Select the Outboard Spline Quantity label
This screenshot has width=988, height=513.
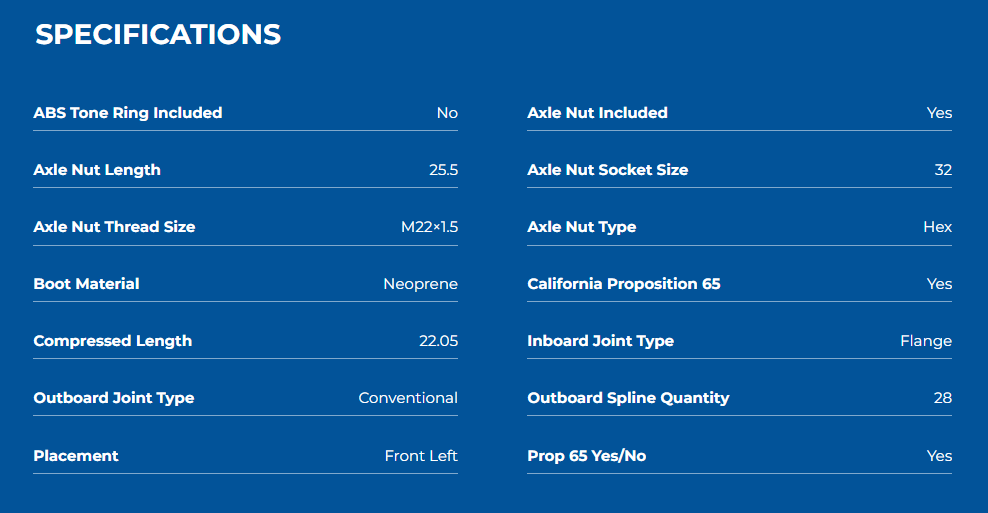pyautogui.click(x=628, y=398)
